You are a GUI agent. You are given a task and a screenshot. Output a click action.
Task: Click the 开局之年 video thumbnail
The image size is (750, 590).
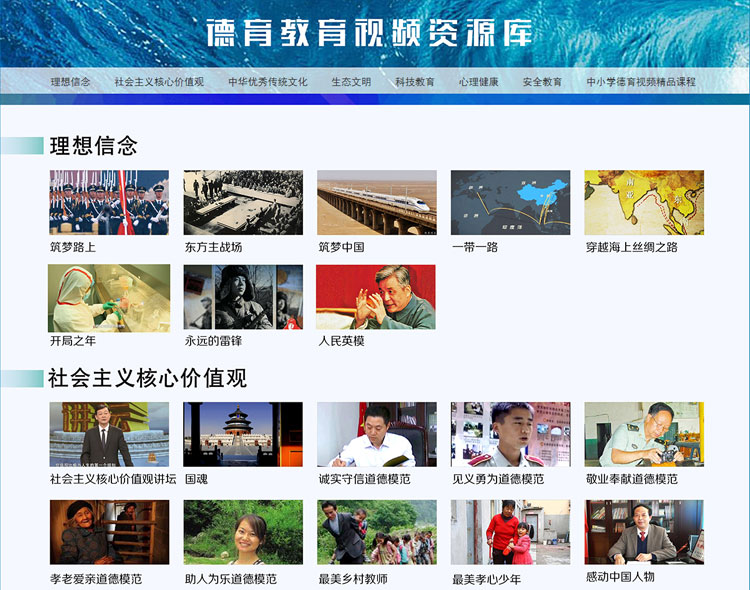[x=109, y=298]
